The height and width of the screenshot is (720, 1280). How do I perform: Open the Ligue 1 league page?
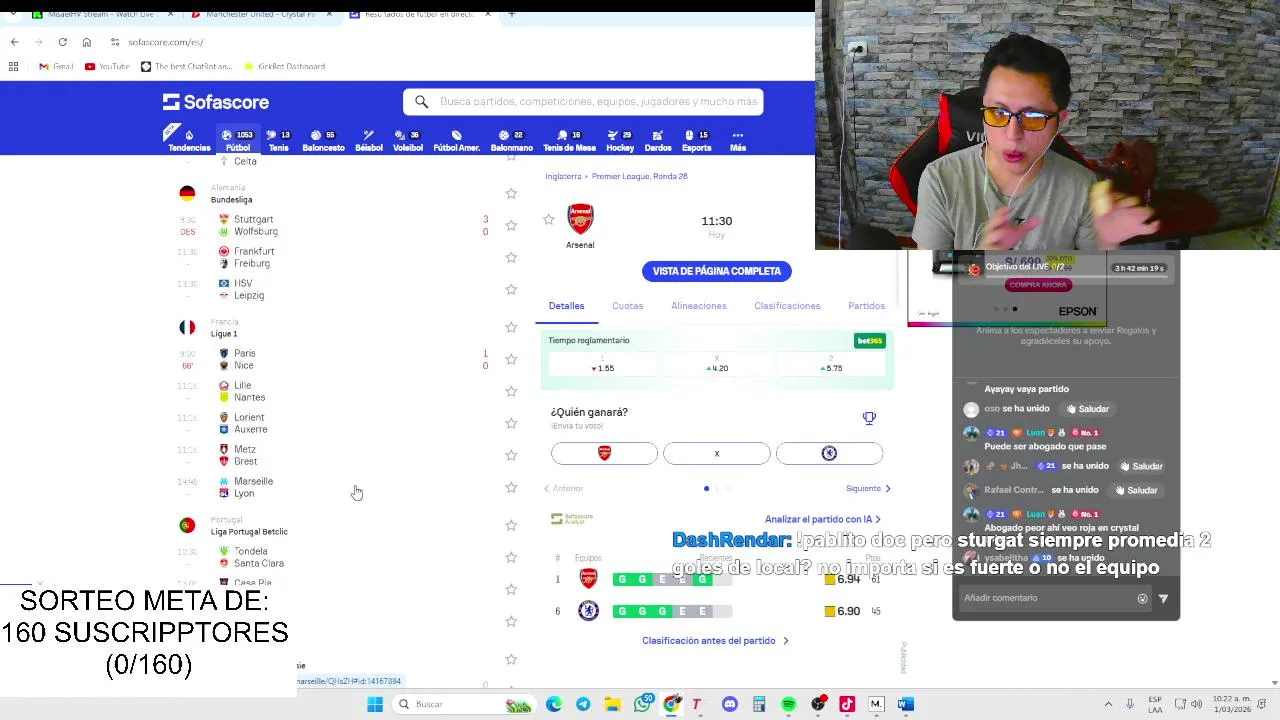pos(224,333)
